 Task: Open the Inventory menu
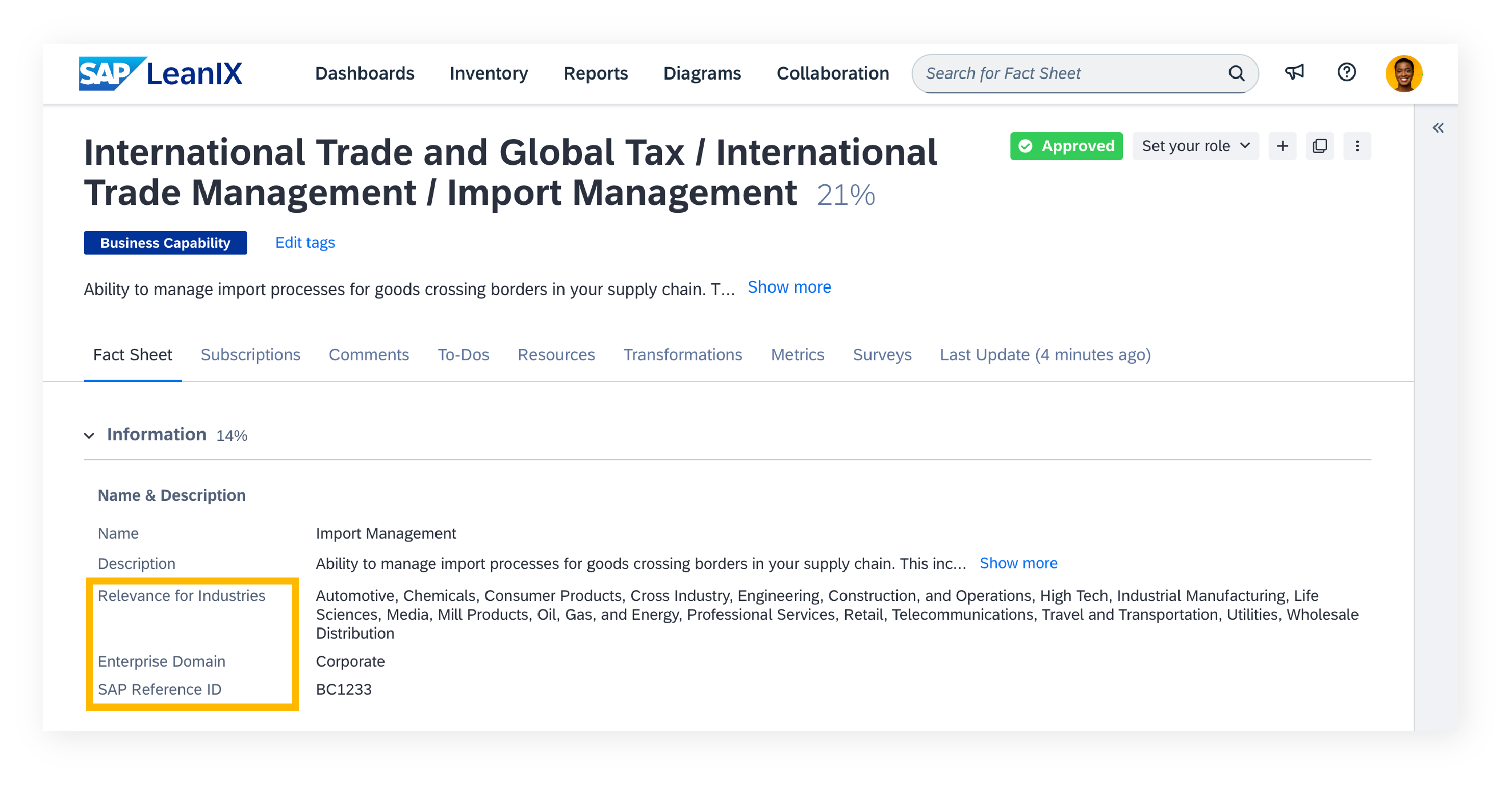pos(489,73)
